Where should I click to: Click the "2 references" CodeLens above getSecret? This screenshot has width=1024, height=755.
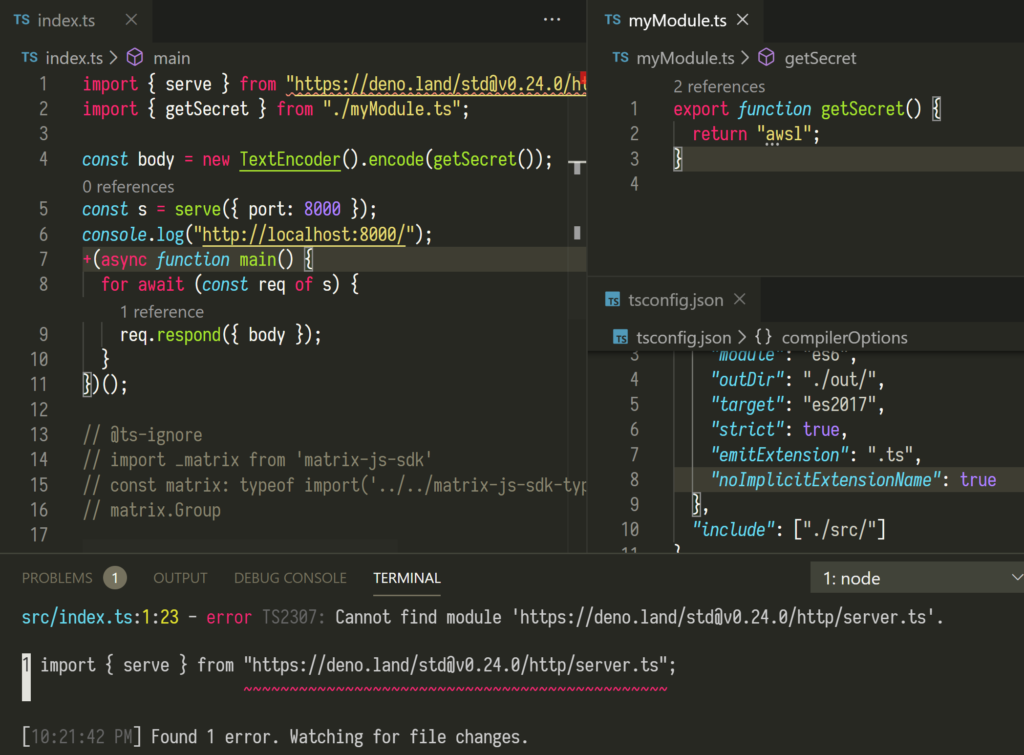719,87
